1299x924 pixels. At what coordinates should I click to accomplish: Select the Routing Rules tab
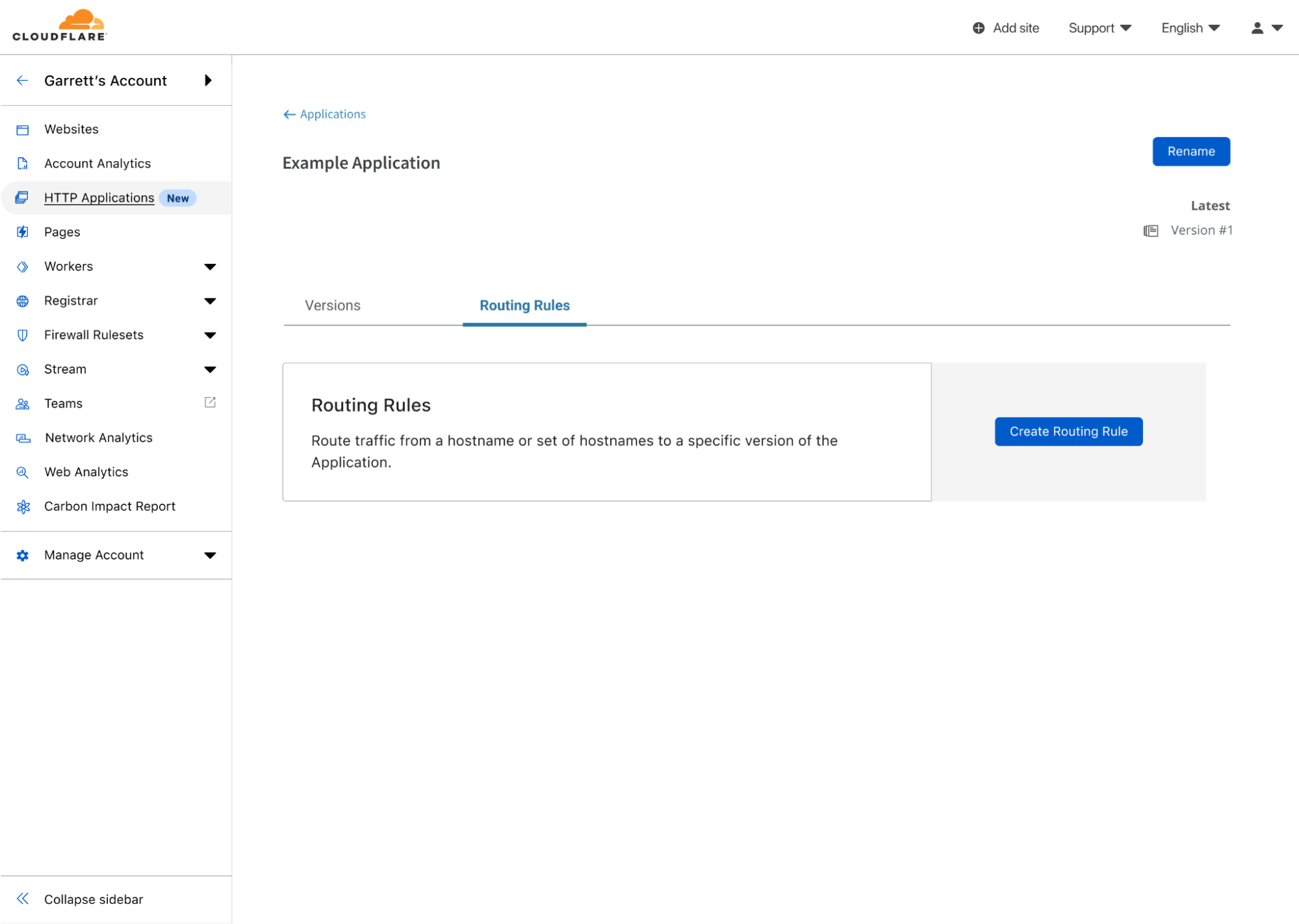tap(524, 305)
